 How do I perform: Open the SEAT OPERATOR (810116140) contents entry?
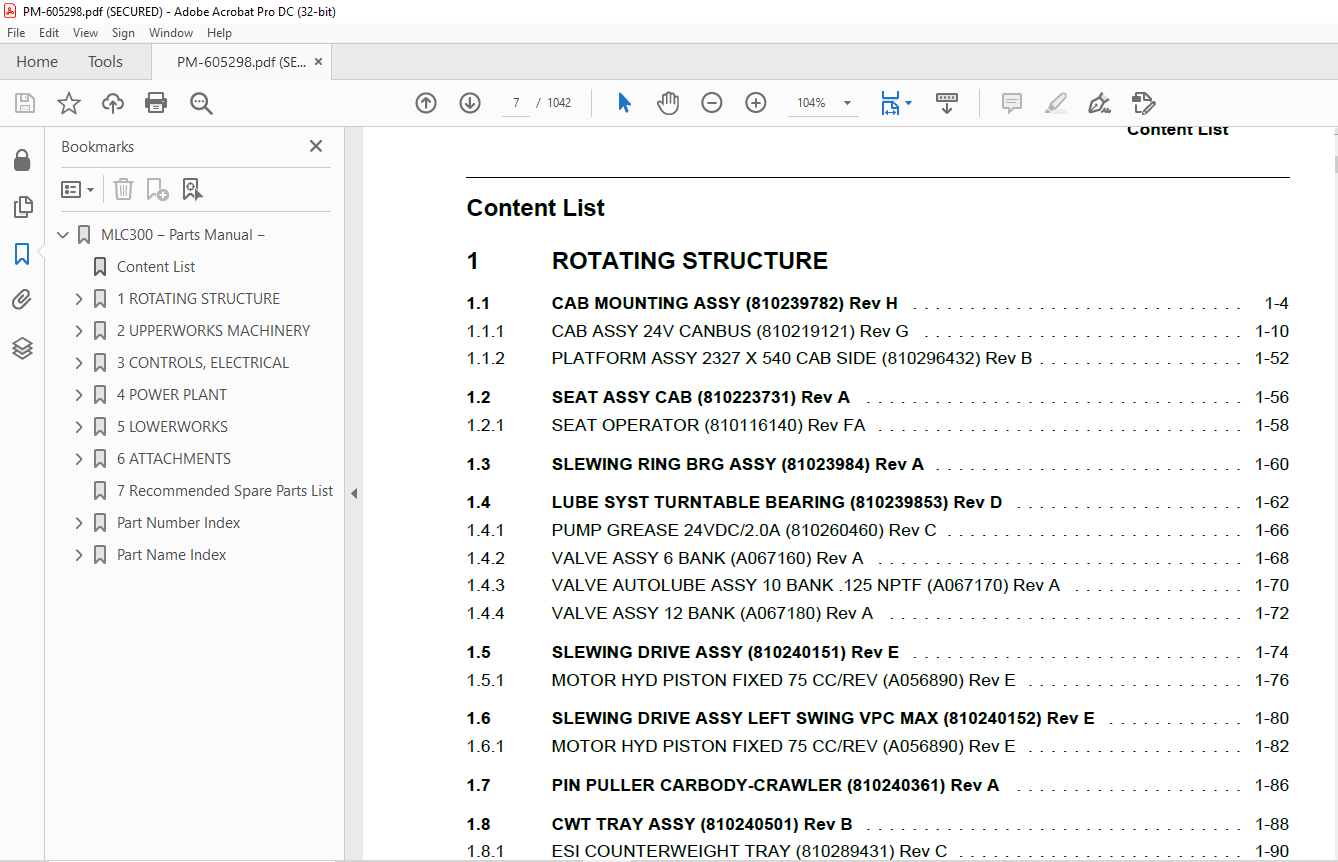click(x=709, y=425)
